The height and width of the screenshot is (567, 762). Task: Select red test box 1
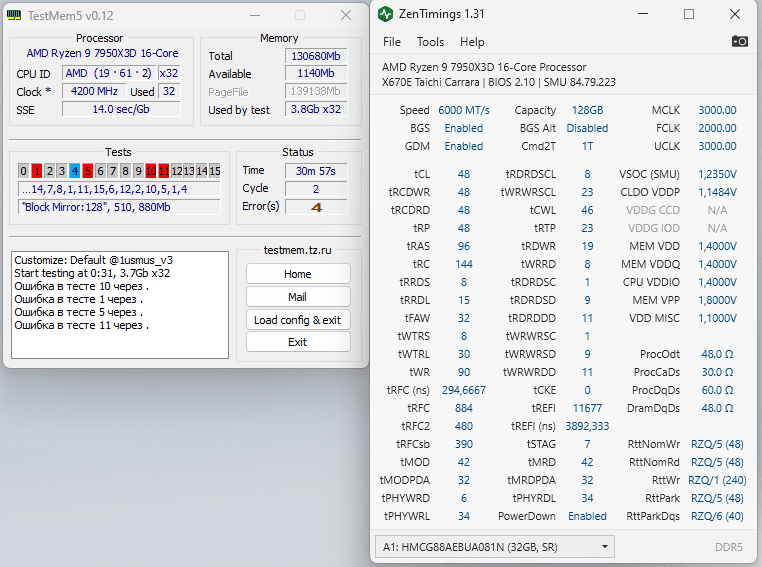click(36, 171)
